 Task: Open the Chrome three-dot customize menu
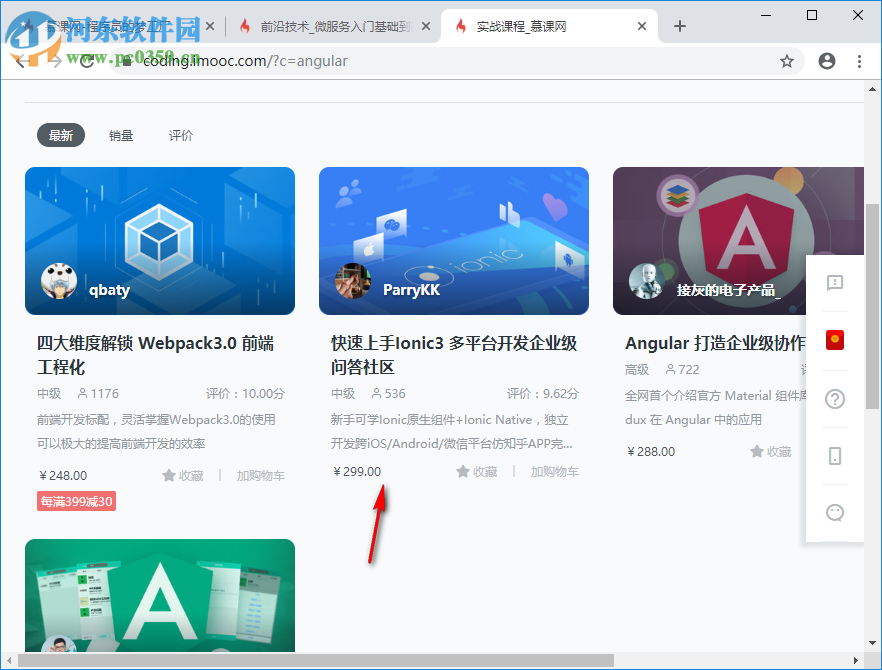coord(859,61)
